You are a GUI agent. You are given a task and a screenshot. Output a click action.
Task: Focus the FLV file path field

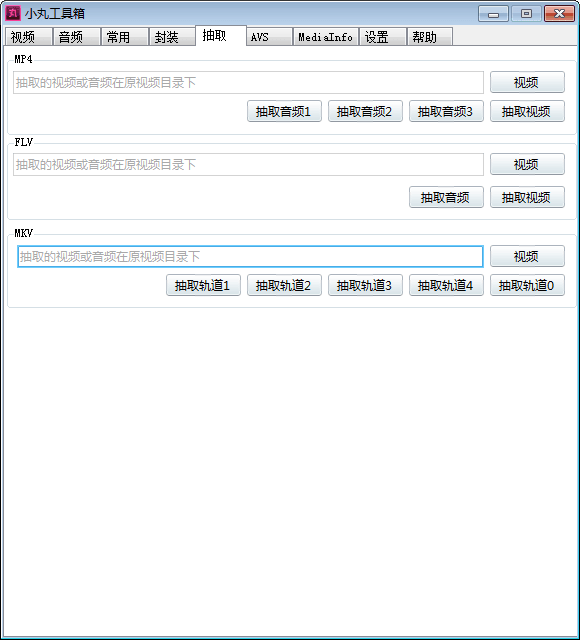(248, 164)
